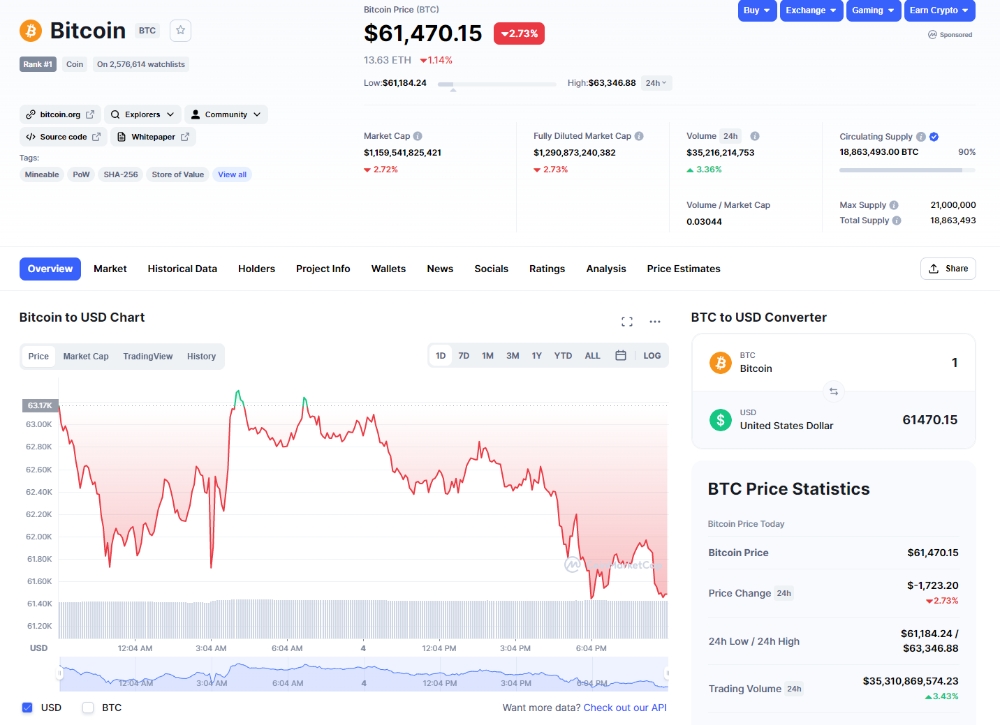
Task: Click the orange Bitcoin logo beside the title
Action: [31, 31]
